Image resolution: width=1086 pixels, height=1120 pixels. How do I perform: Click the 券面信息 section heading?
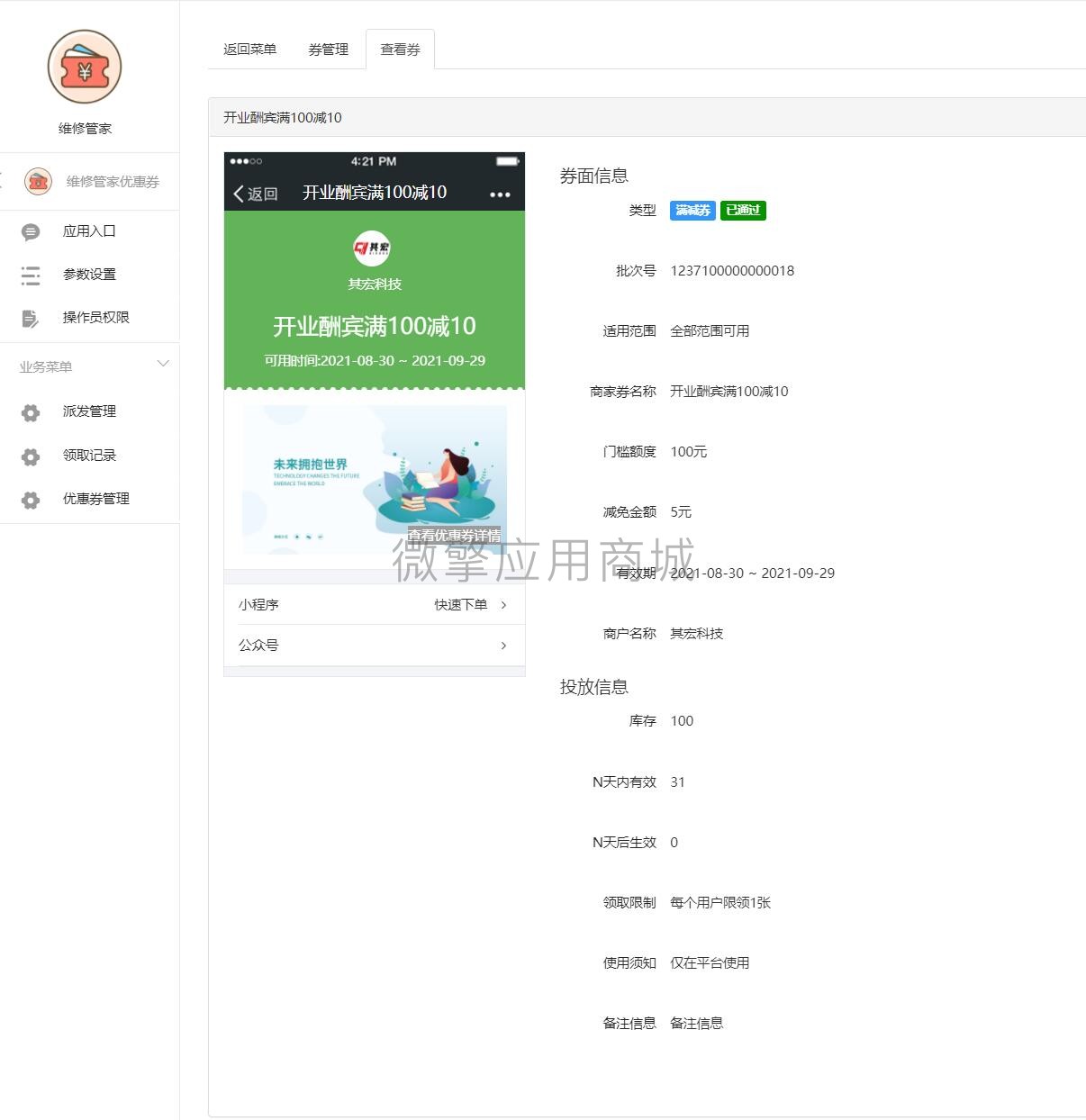point(594,176)
